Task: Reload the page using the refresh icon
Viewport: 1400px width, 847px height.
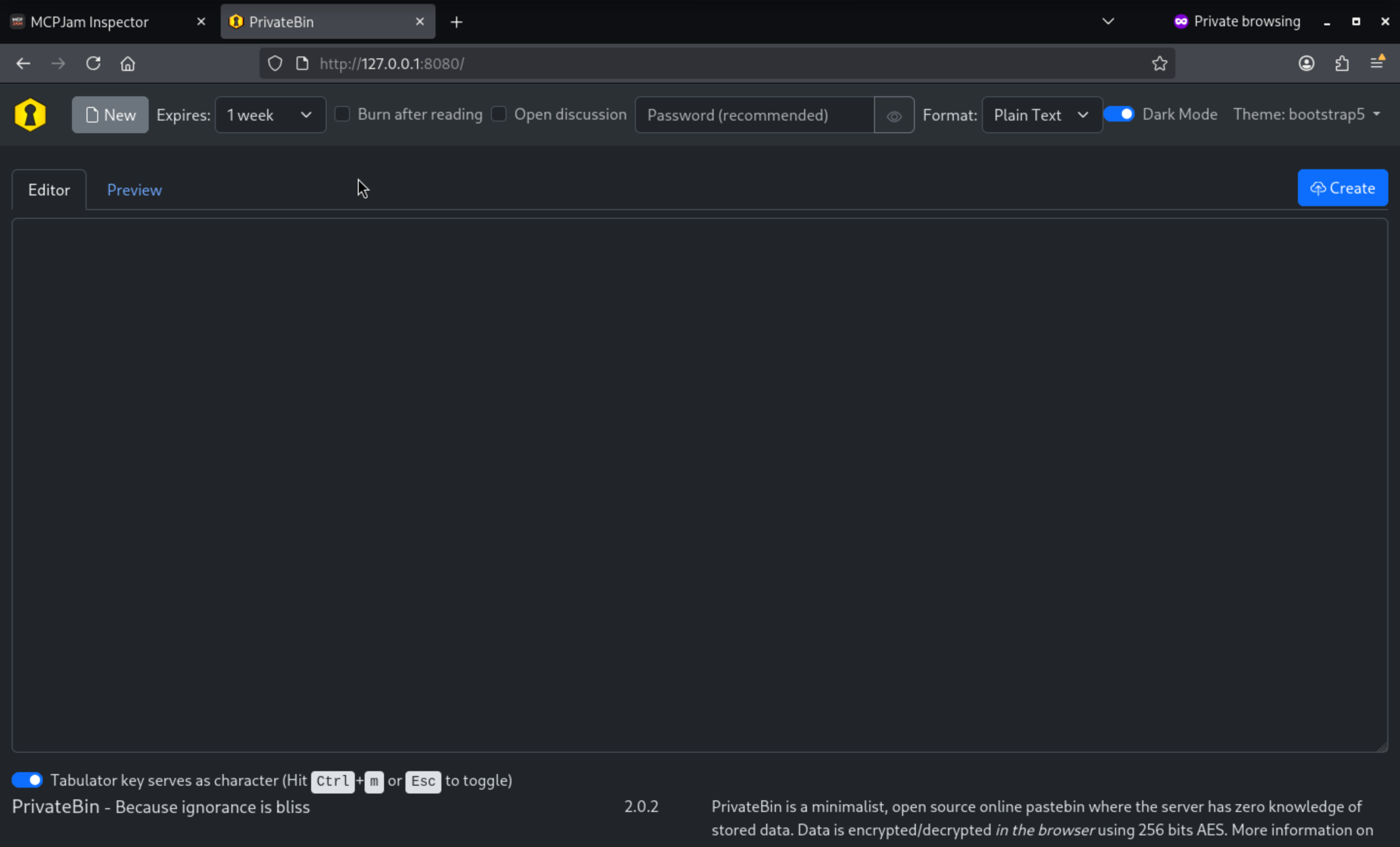Action: [93, 64]
